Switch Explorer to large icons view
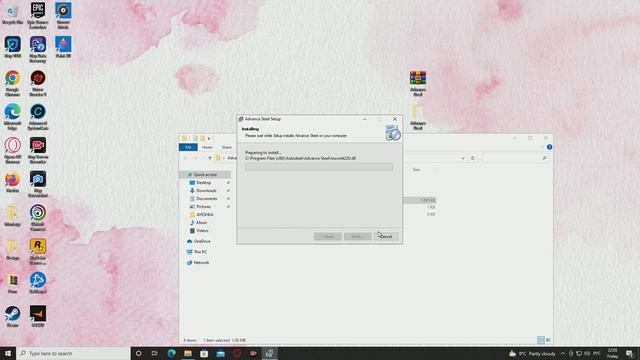The height and width of the screenshot is (360, 640). tap(548, 340)
